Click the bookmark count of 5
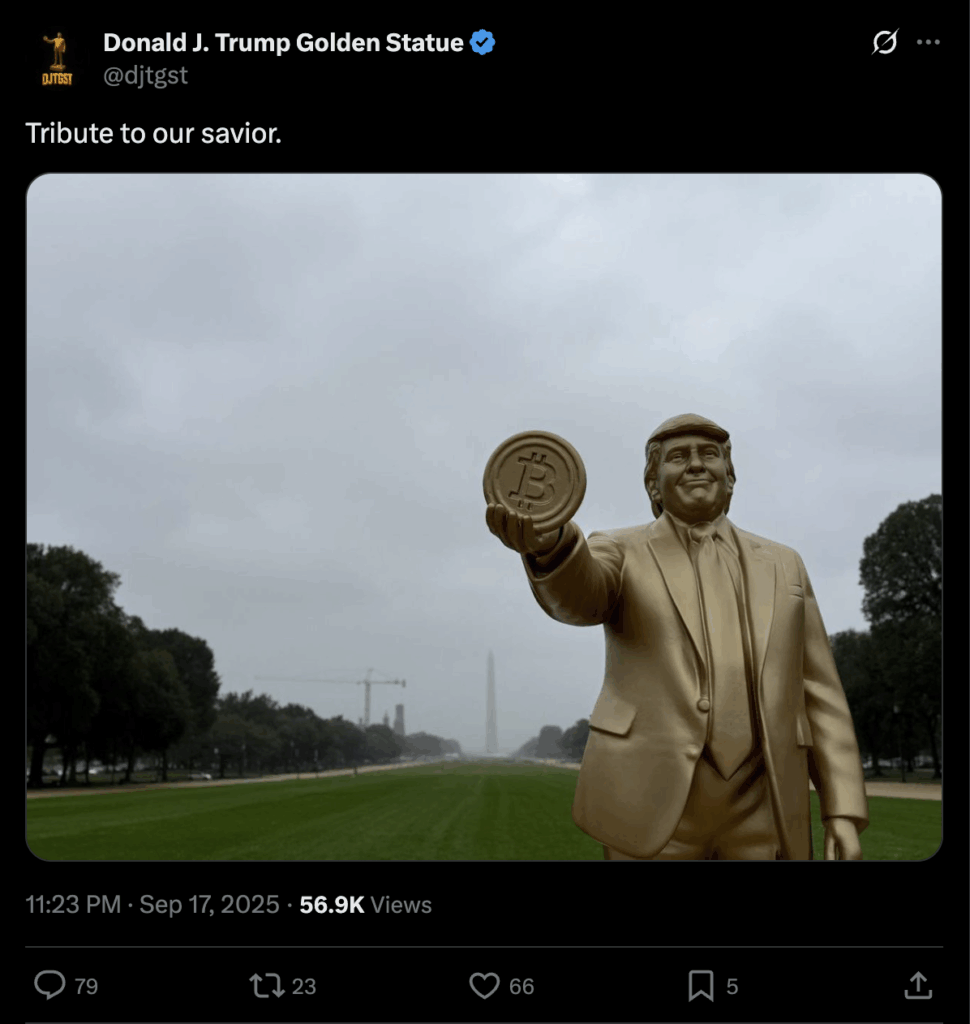The height and width of the screenshot is (1024, 970). pyautogui.click(x=732, y=987)
